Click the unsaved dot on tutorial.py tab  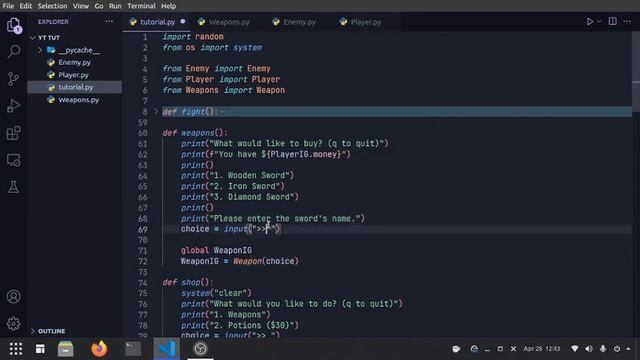[183, 21]
